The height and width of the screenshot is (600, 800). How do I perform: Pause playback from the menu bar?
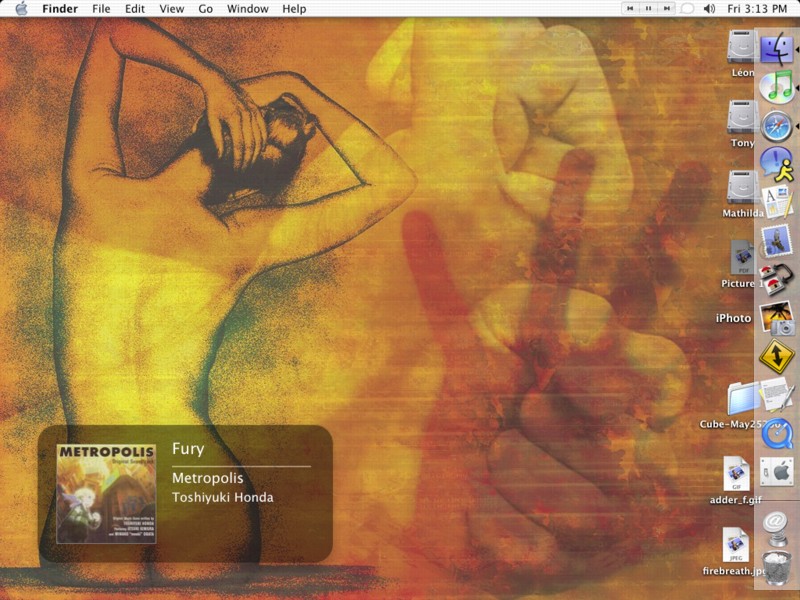point(648,8)
